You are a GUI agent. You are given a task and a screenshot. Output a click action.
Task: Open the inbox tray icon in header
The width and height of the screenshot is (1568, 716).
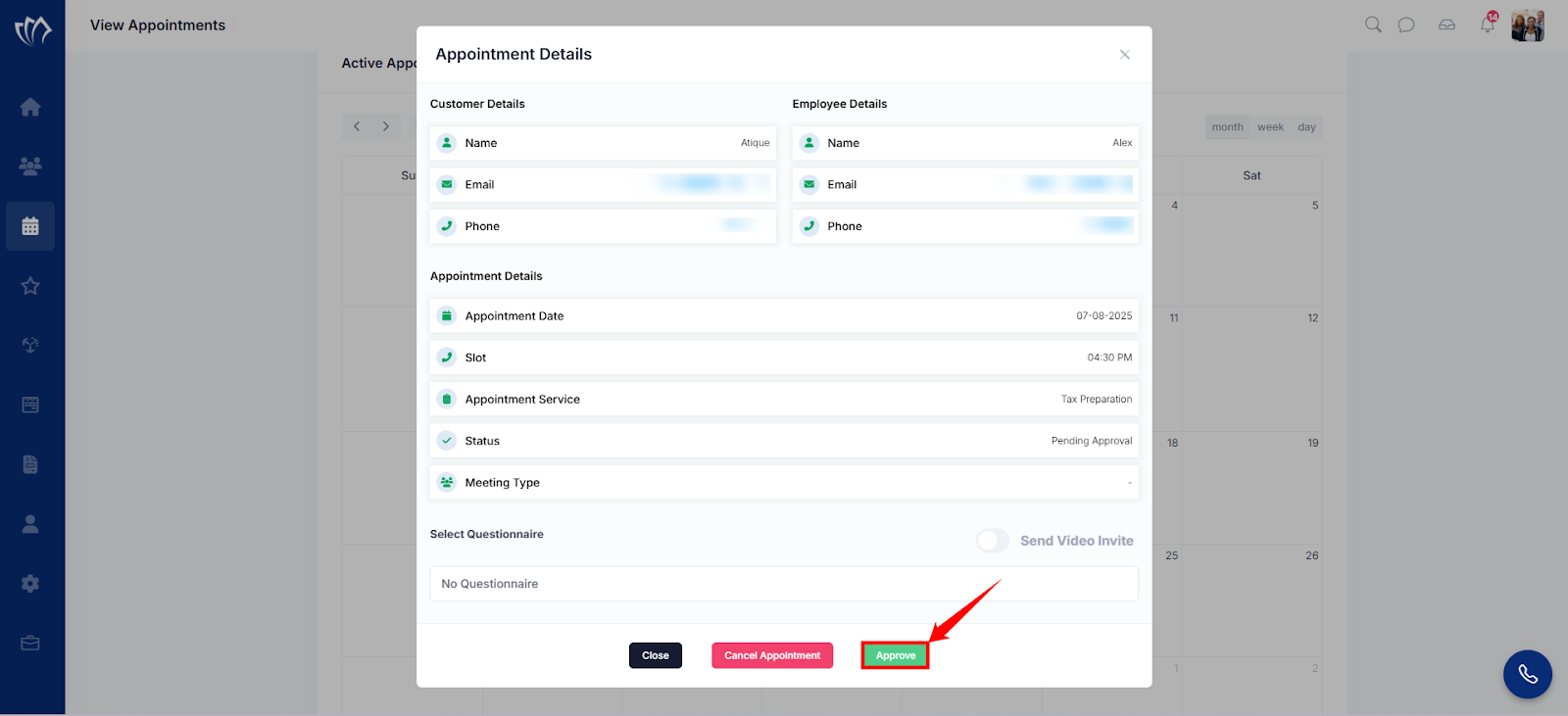1446,24
